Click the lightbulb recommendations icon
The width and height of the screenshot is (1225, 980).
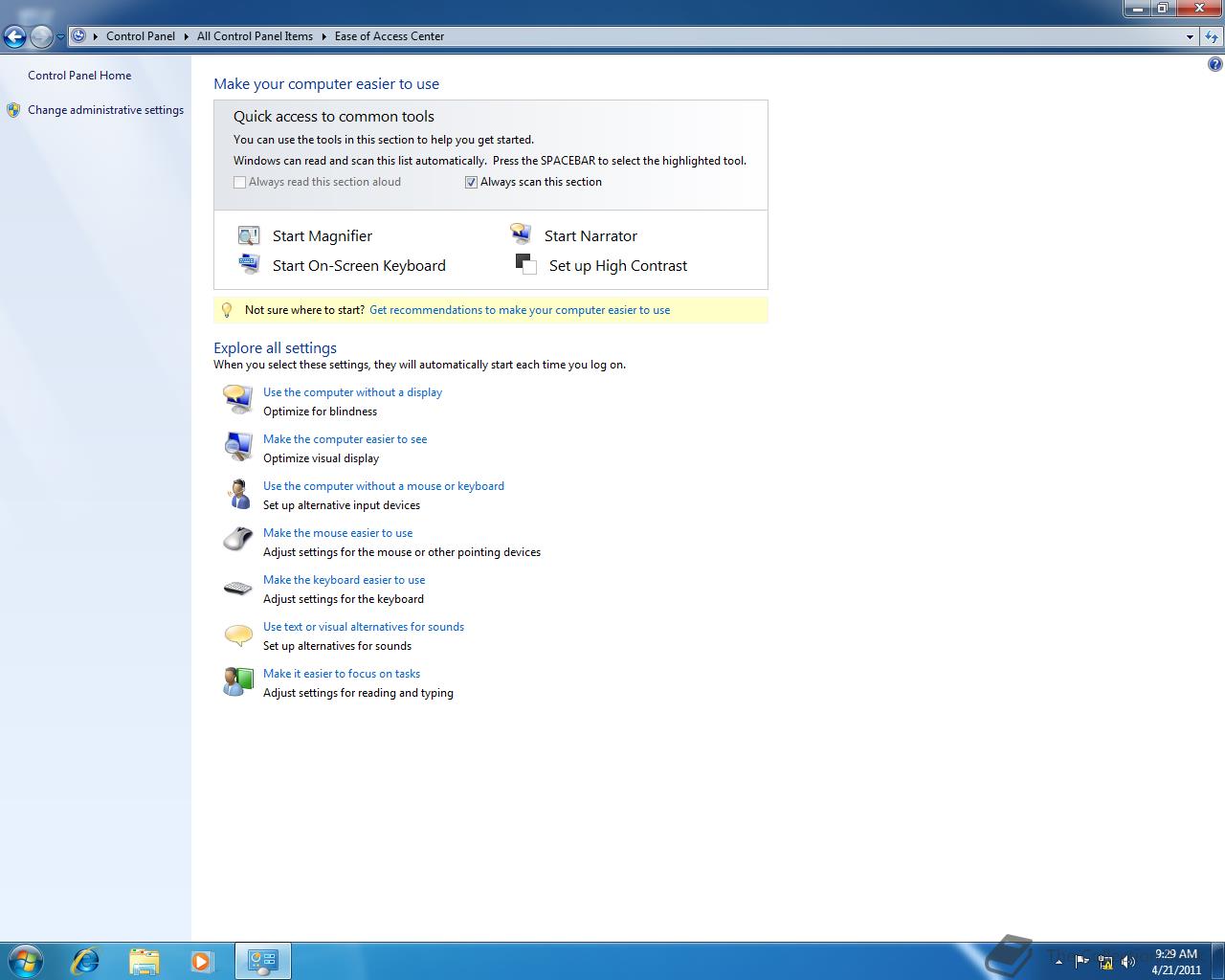coord(227,310)
